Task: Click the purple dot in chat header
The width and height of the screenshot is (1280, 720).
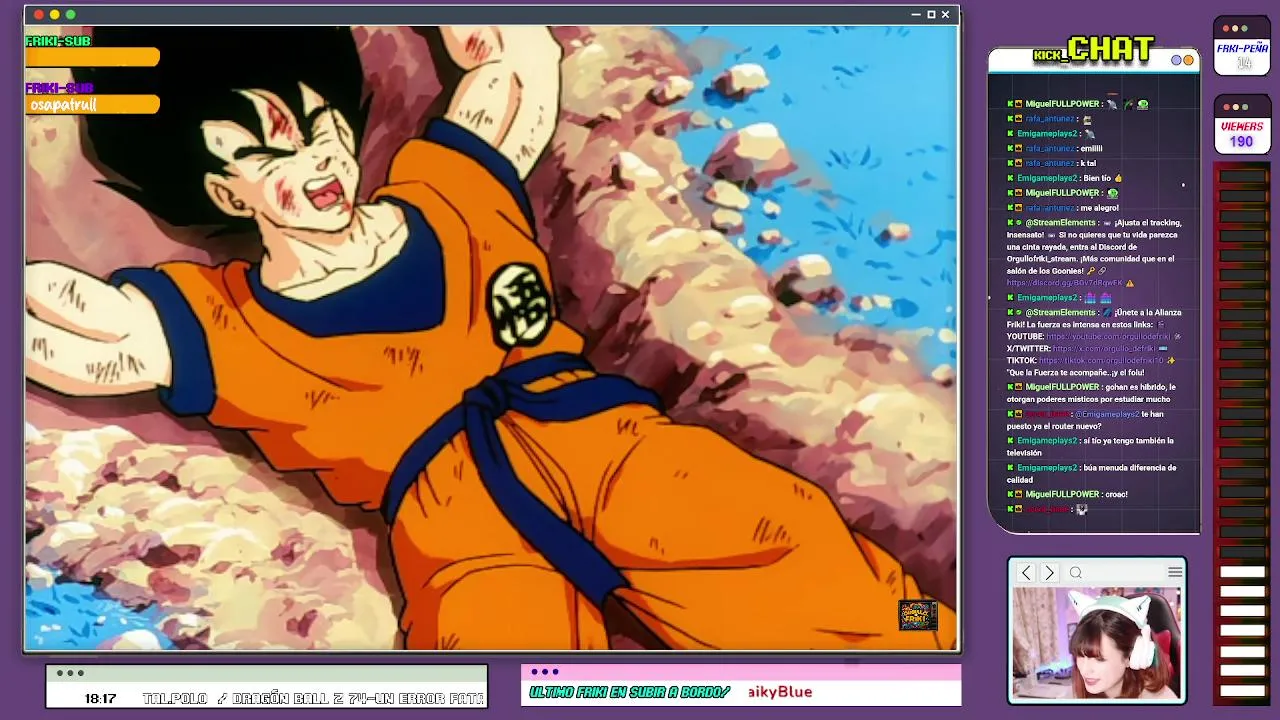Action: point(1177,60)
